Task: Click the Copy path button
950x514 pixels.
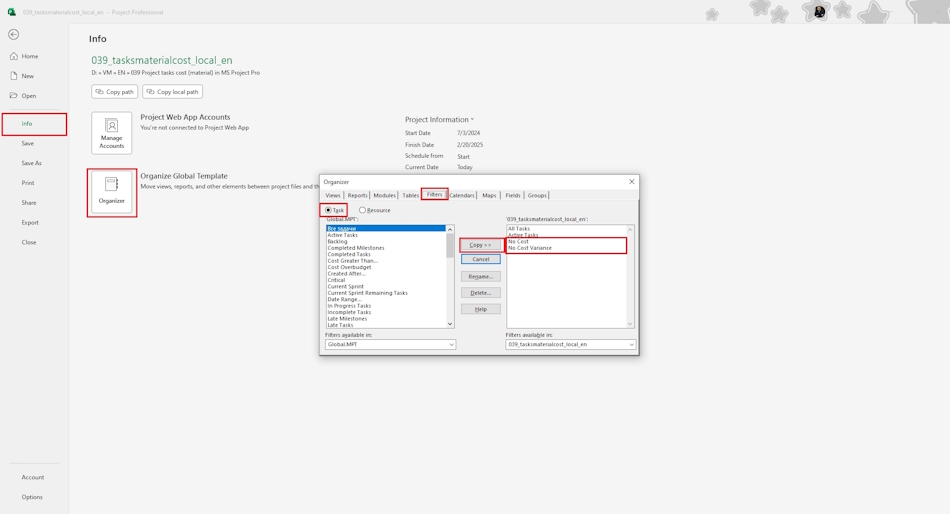Action: 115,92
